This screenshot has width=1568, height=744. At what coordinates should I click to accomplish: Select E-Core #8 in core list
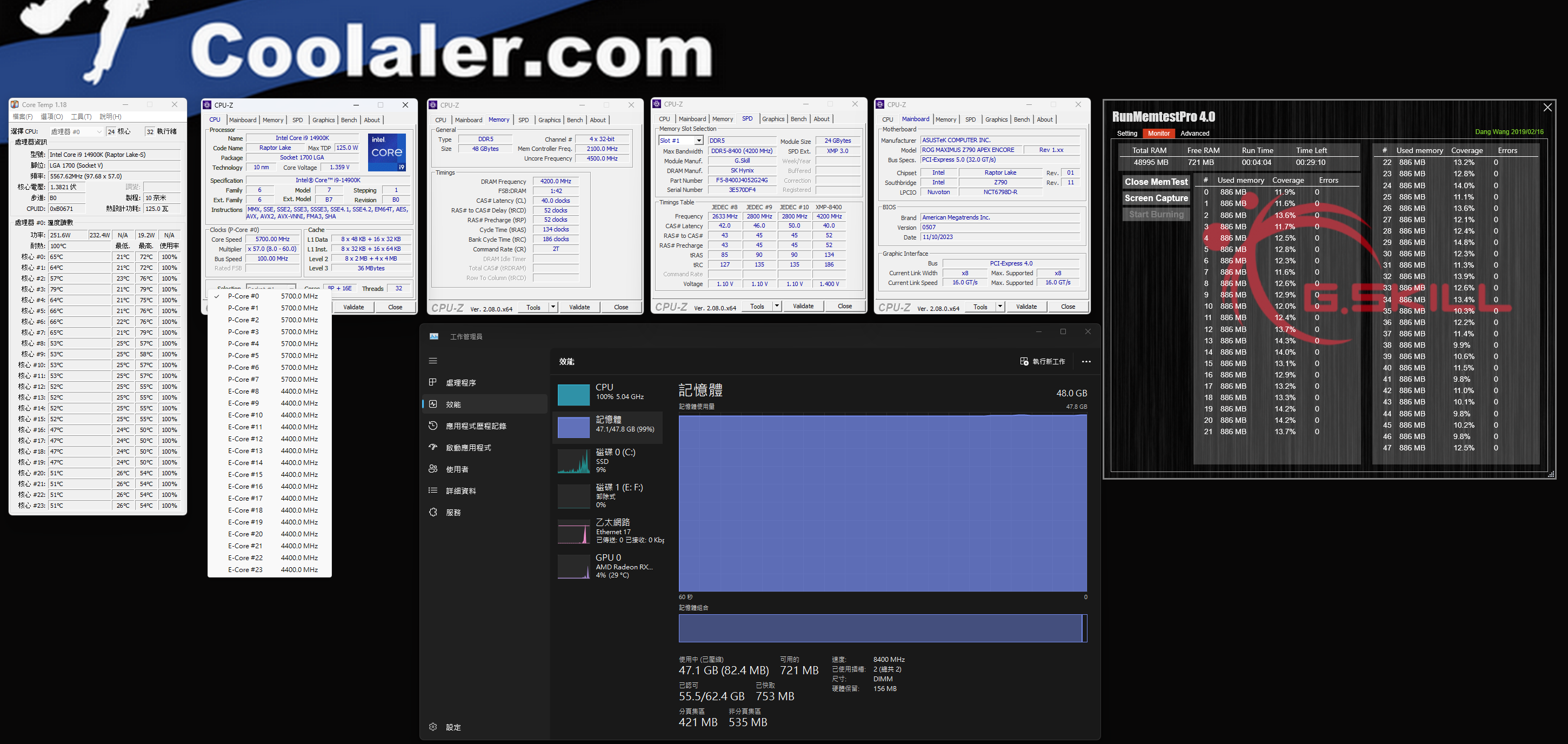pos(269,391)
